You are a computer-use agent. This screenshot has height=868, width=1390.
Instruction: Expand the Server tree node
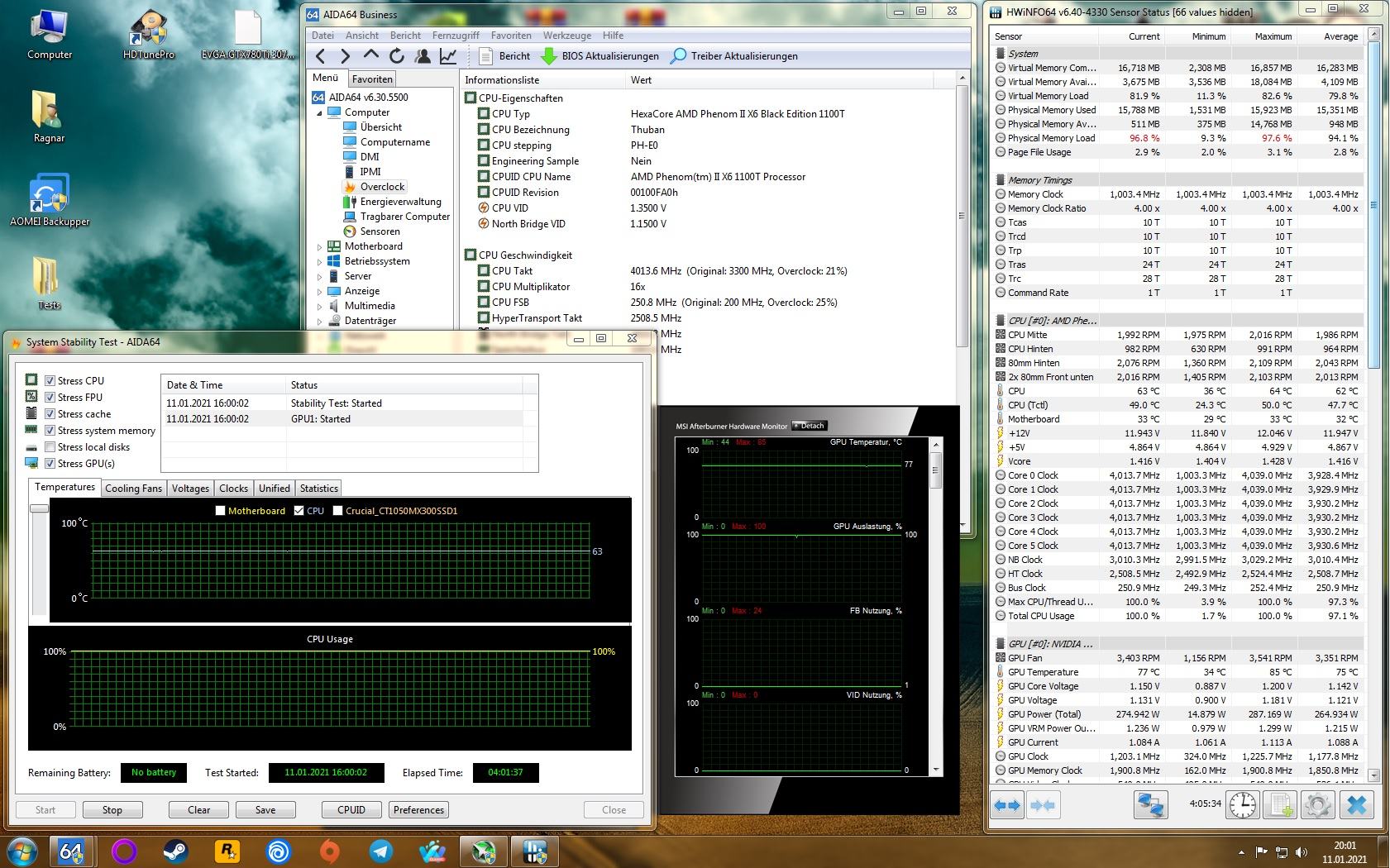[x=319, y=276]
